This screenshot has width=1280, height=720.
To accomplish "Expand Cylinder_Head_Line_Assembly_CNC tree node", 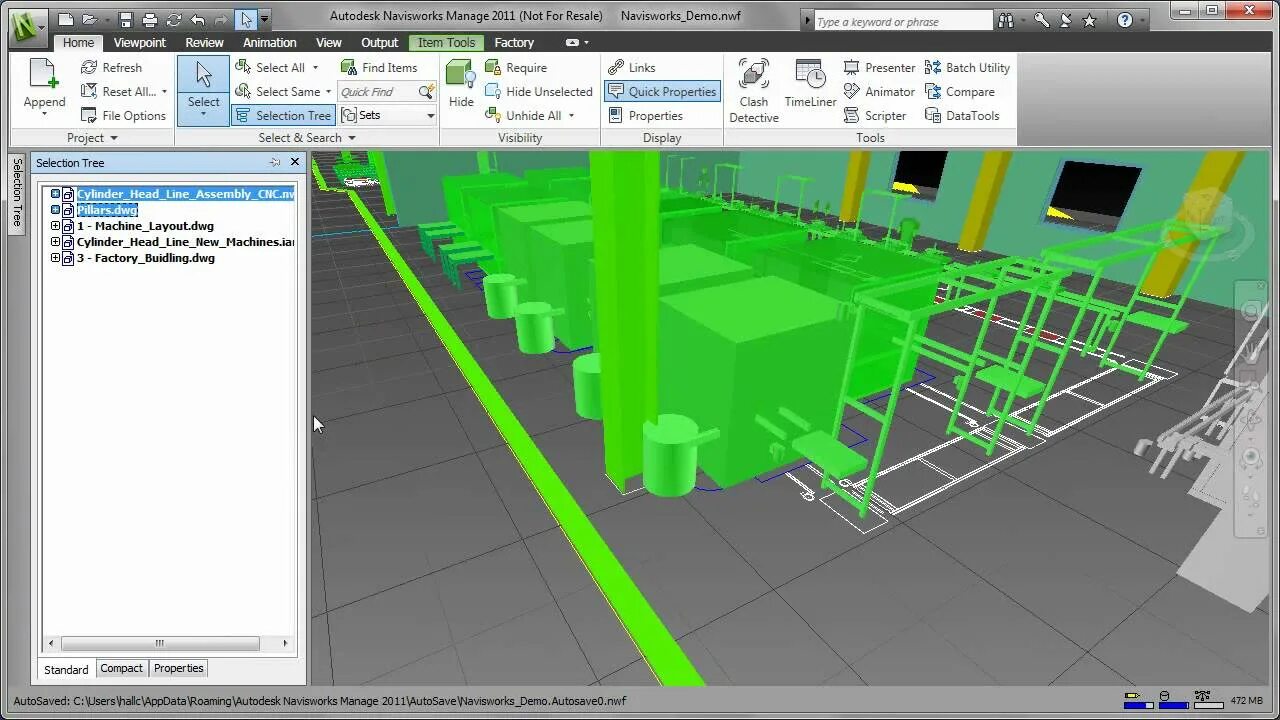I will pos(55,194).
